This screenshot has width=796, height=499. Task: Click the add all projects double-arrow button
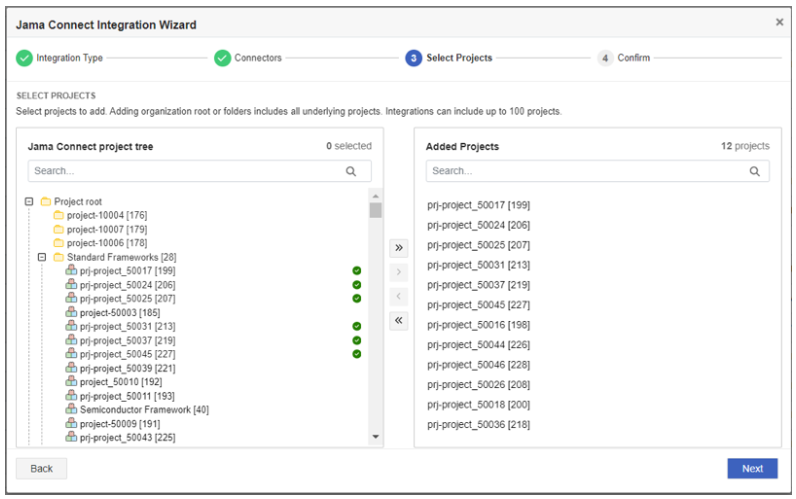399,248
